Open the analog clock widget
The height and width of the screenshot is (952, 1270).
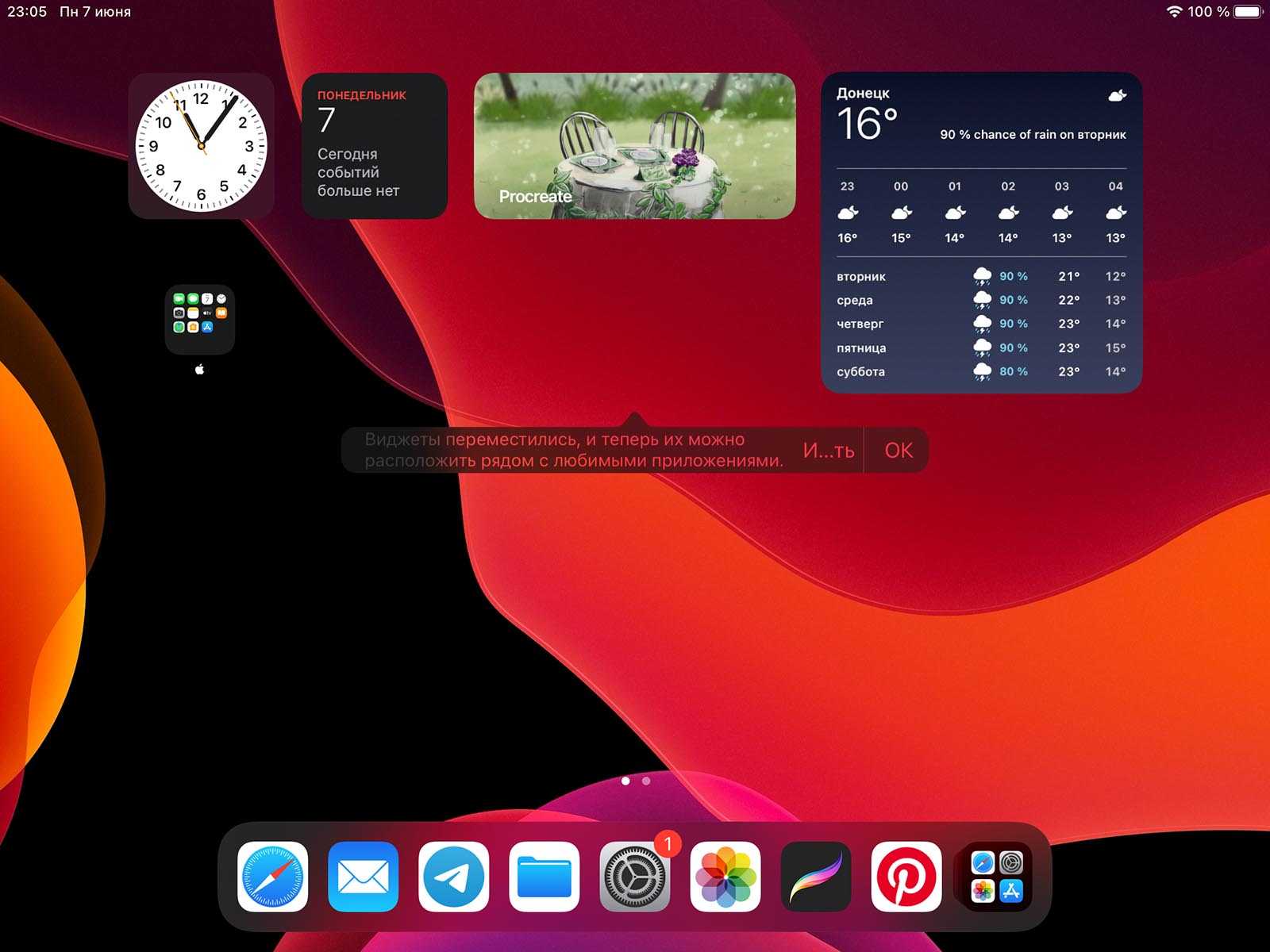click(202, 146)
